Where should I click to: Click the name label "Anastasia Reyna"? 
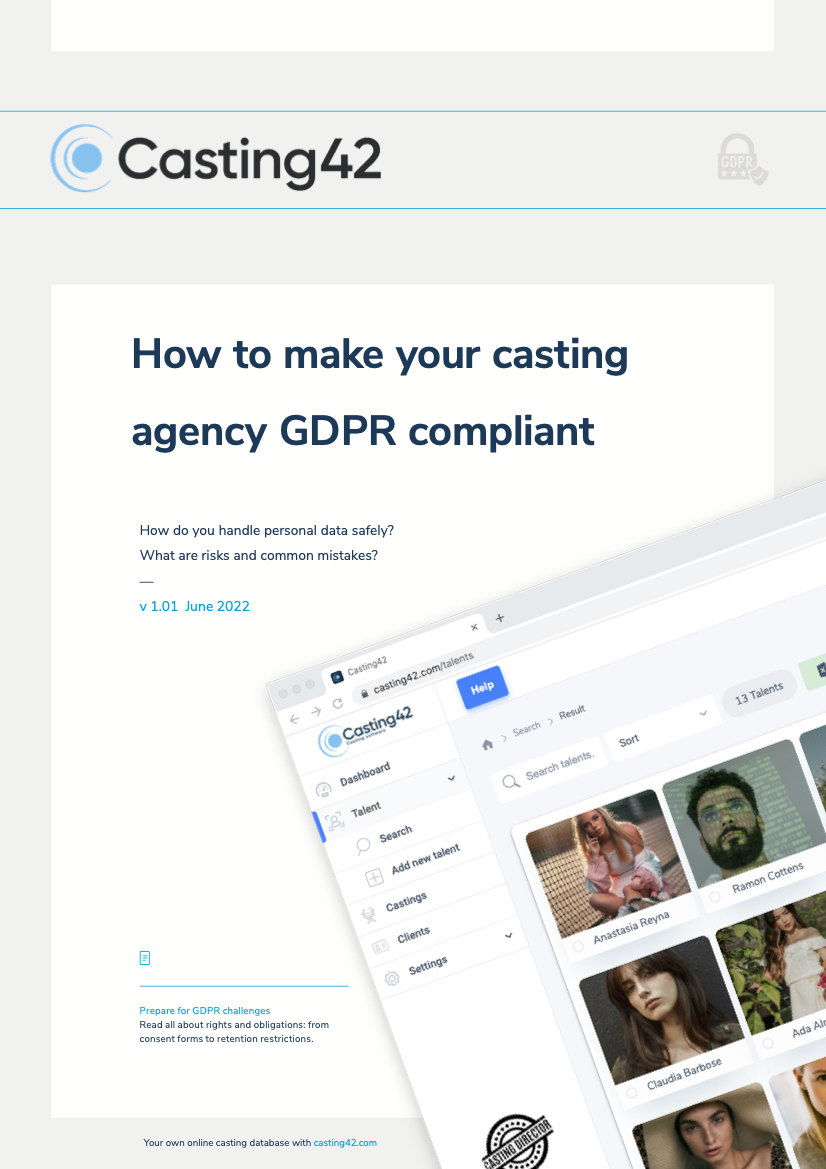click(x=631, y=927)
